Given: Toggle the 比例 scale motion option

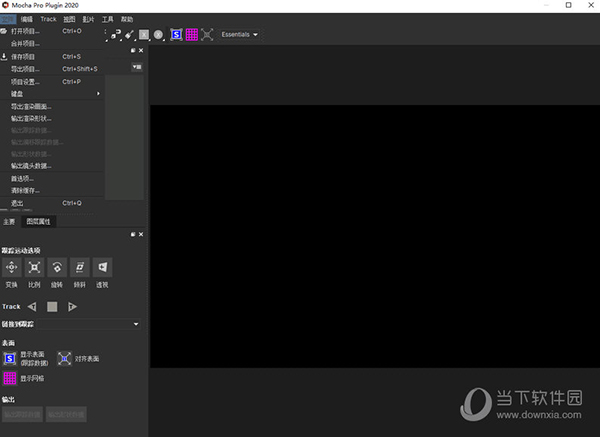Looking at the screenshot, I should (34, 267).
